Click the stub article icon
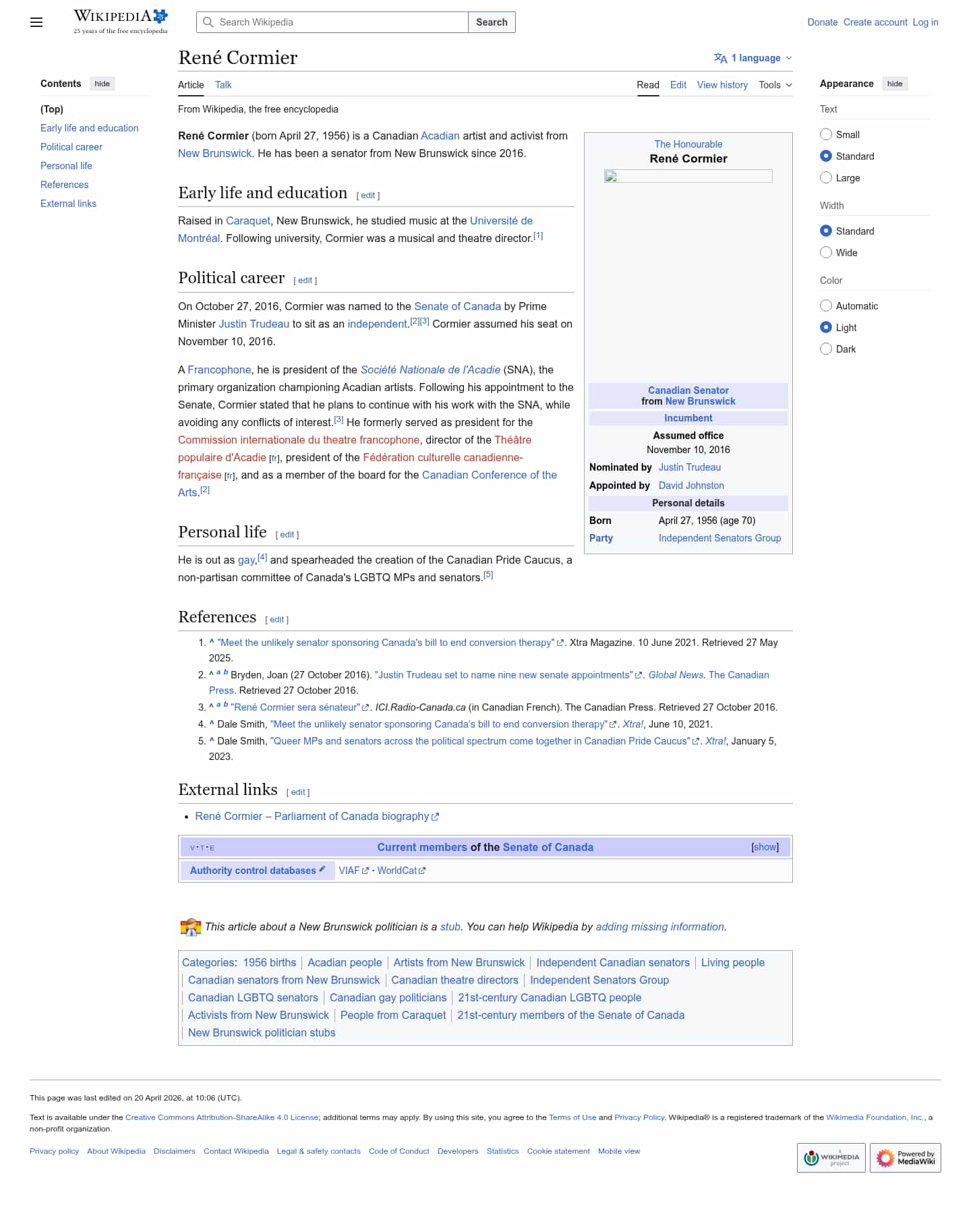 pos(191,927)
